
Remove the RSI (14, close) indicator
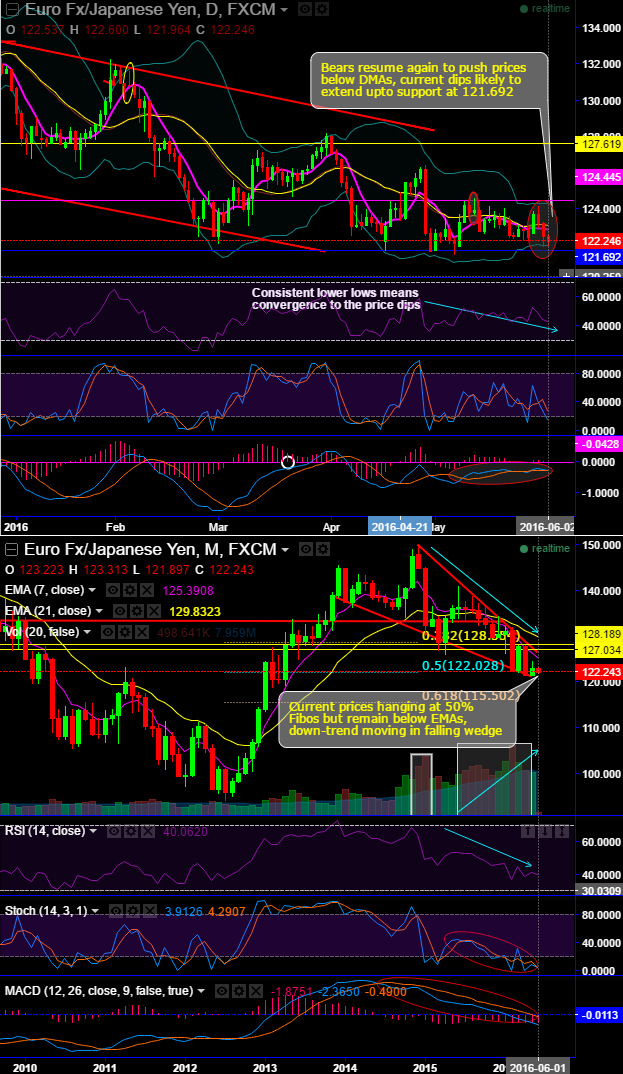click(x=149, y=831)
